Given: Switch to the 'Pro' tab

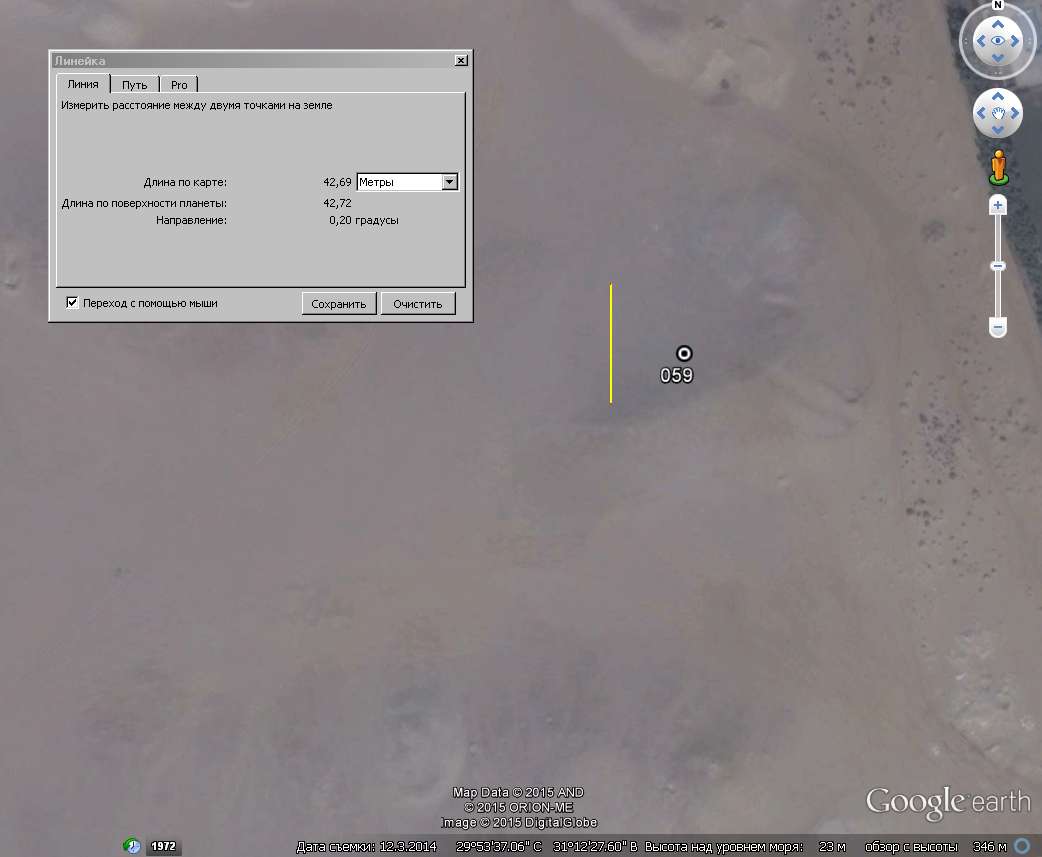Looking at the screenshot, I should (x=179, y=85).
